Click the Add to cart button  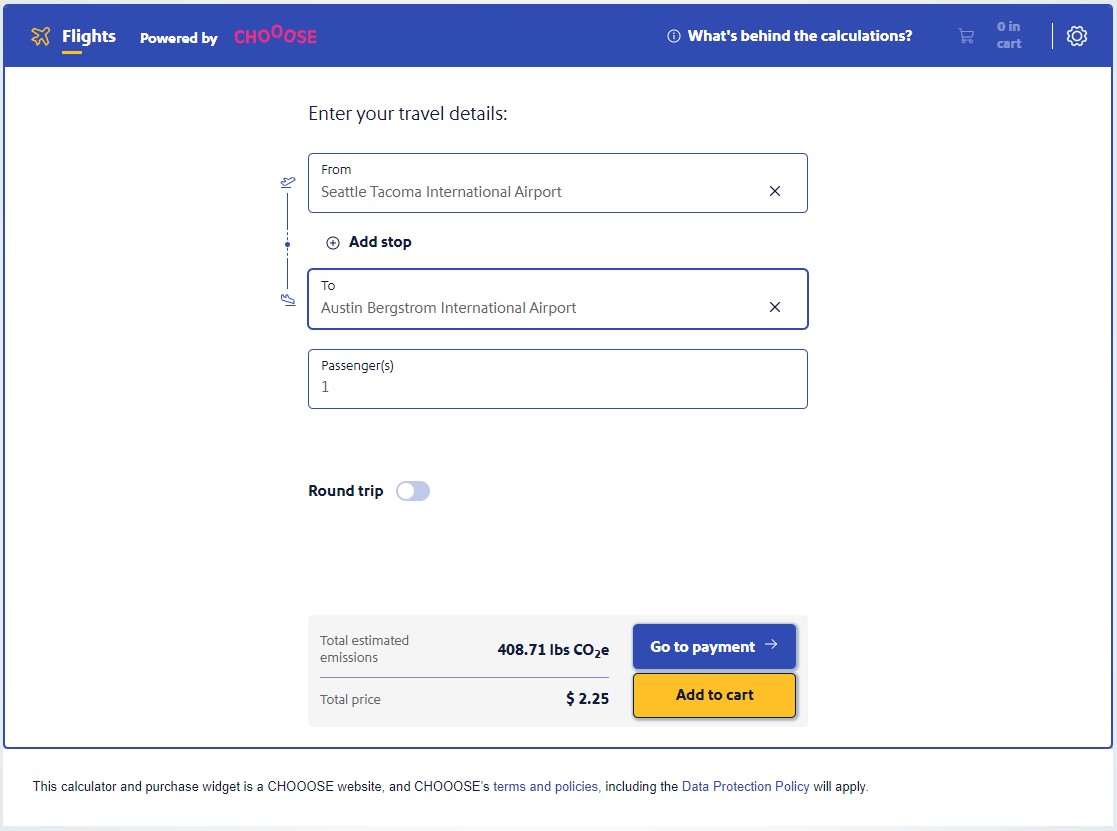pyautogui.click(x=714, y=694)
